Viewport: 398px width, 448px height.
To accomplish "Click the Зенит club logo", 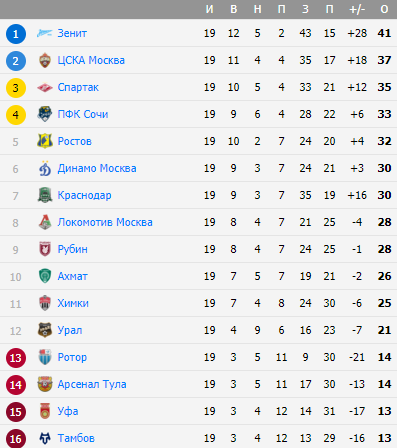I will (x=45, y=33).
